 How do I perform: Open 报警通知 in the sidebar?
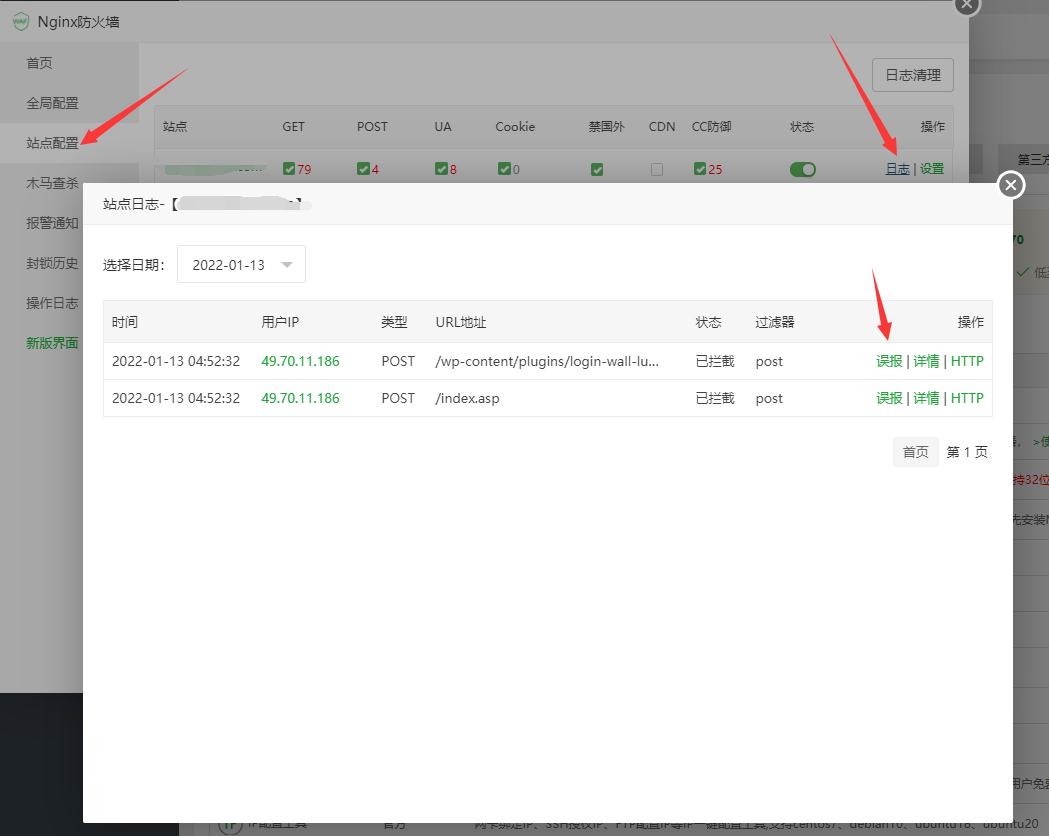point(52,223)
